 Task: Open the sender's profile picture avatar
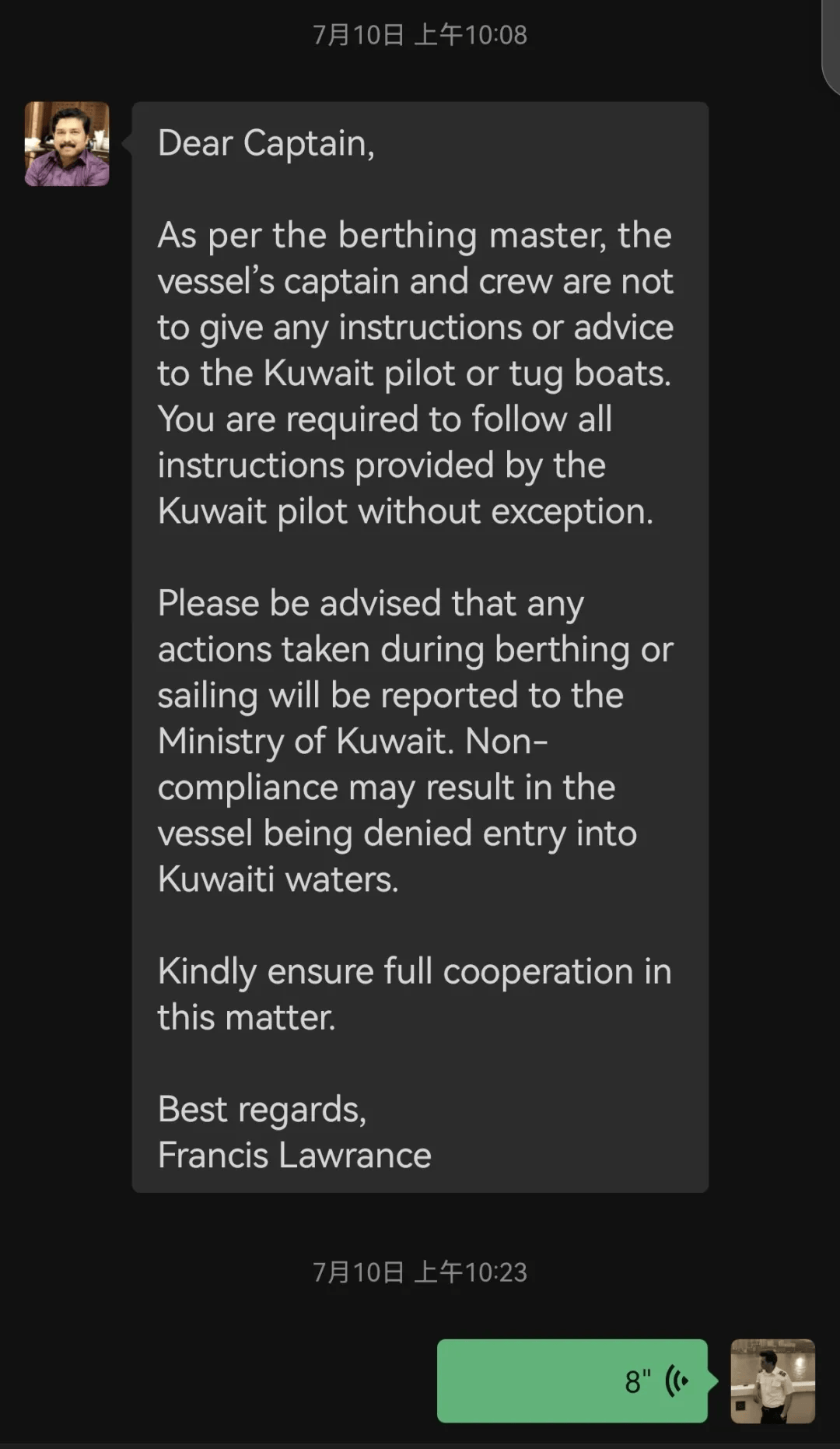click(x=67, y=144)
